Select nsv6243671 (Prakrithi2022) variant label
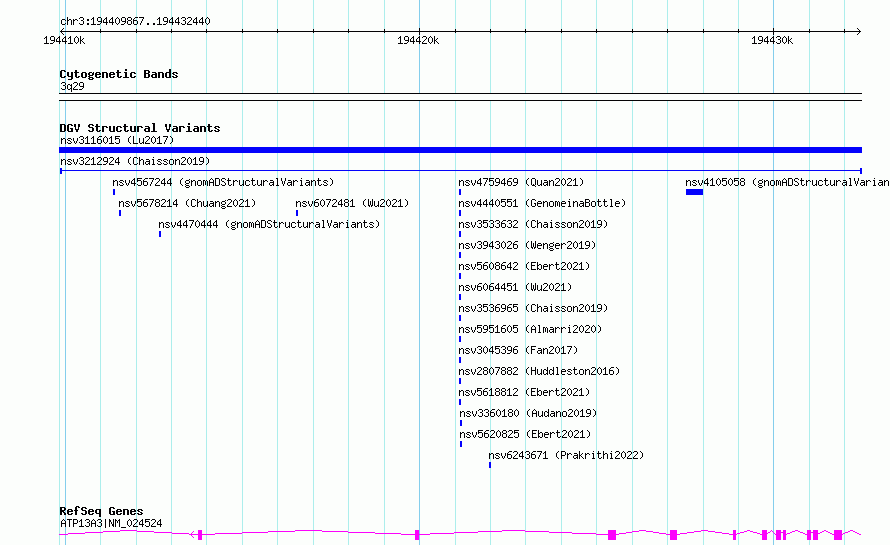The height and width of the screenshot is (545, 890). (566, 455)
